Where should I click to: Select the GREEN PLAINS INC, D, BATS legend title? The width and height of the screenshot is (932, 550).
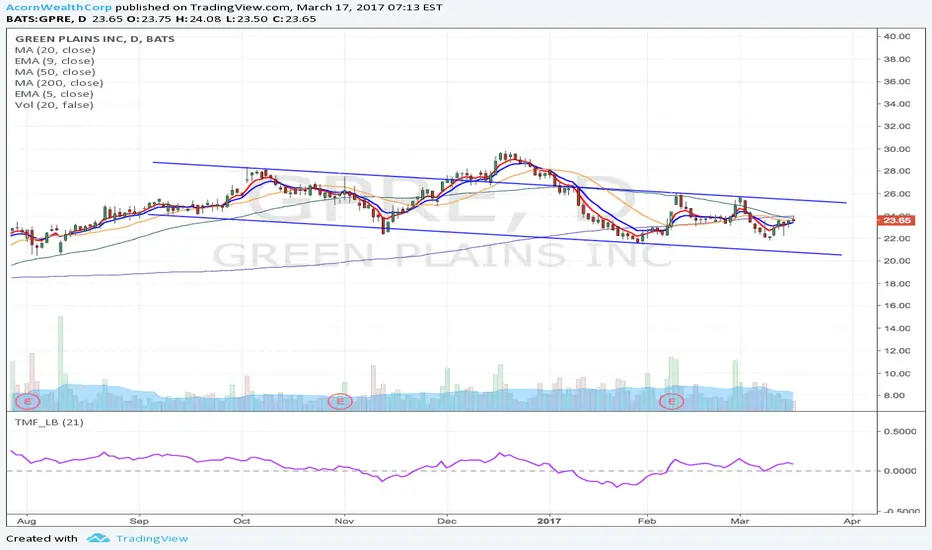tap(95, 39)
